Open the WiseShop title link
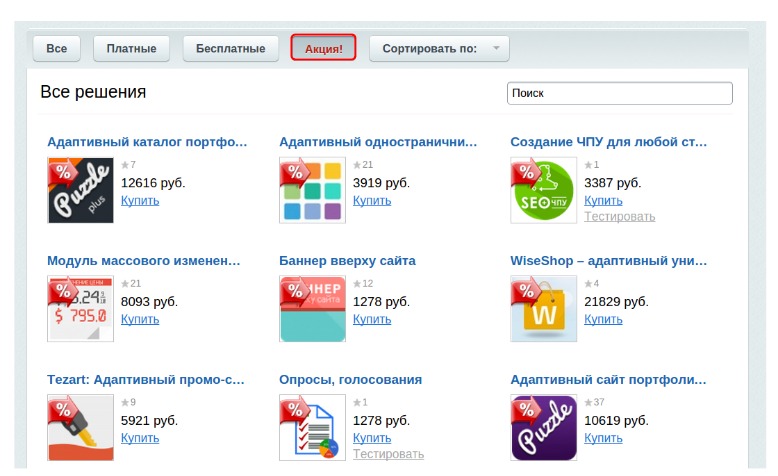This screenshot has height=476, width=778. pos(608,261)
